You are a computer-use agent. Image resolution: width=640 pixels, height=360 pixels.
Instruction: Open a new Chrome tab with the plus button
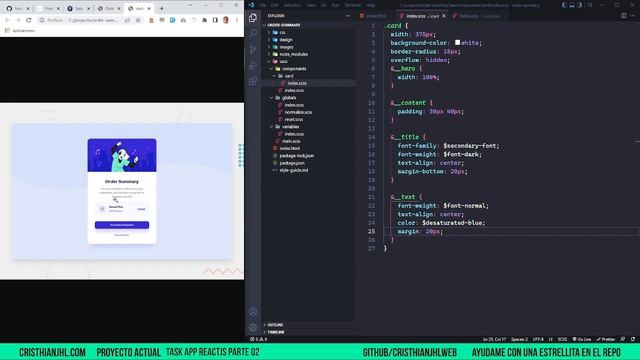(x=162, y=8)
